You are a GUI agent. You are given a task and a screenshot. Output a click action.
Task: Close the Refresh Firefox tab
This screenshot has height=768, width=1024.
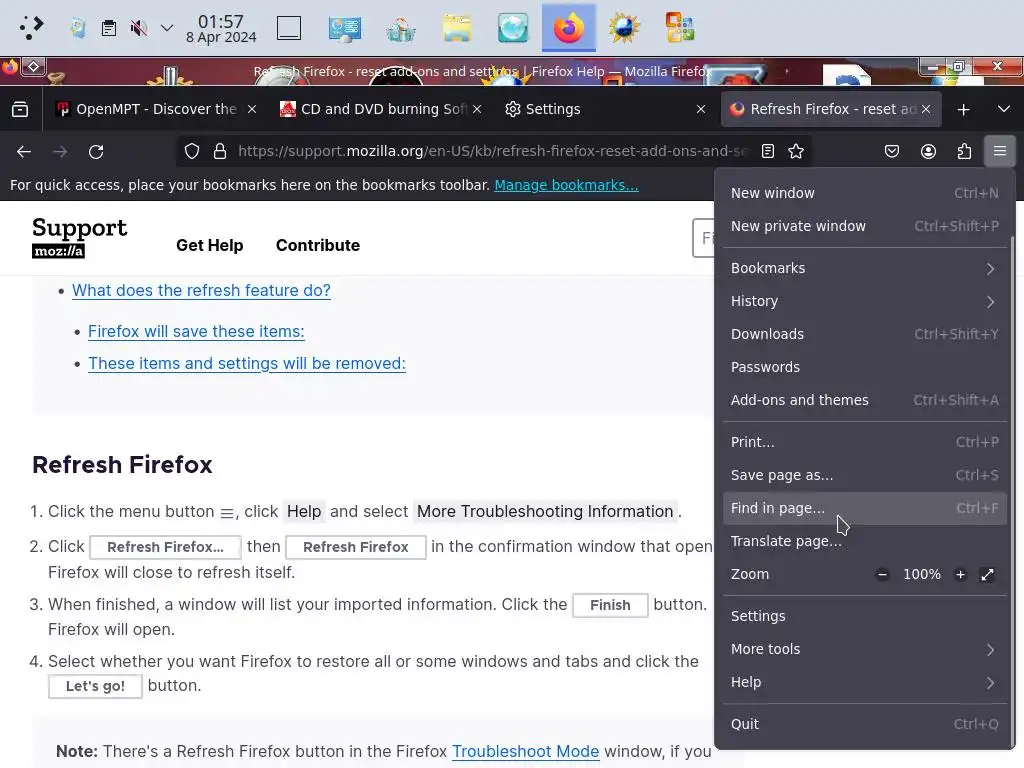pos(926,109)
